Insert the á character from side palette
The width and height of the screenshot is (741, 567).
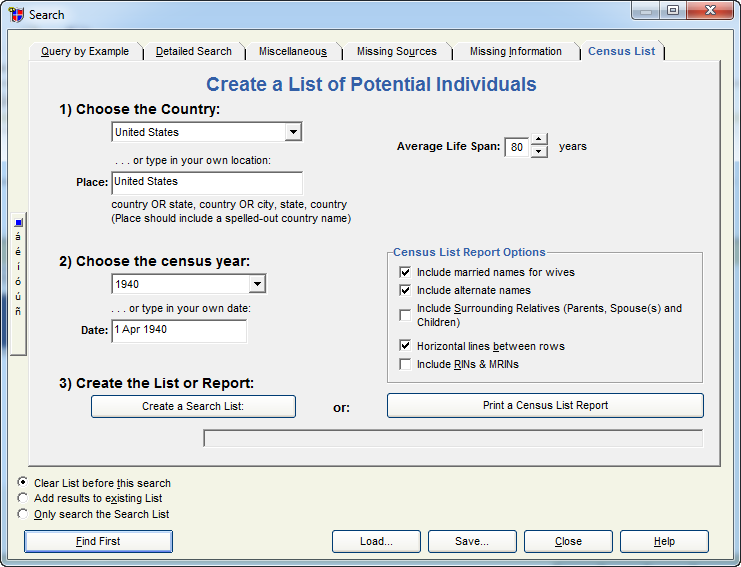pos(18,237)
